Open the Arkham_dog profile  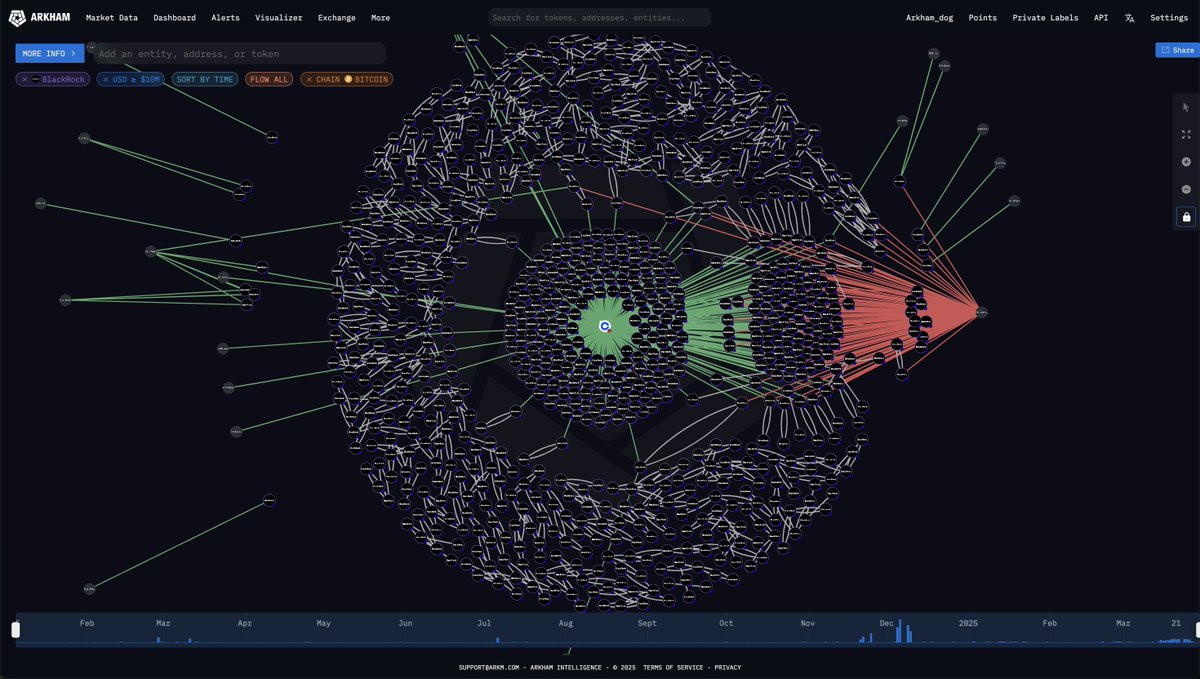pos(930,18)
